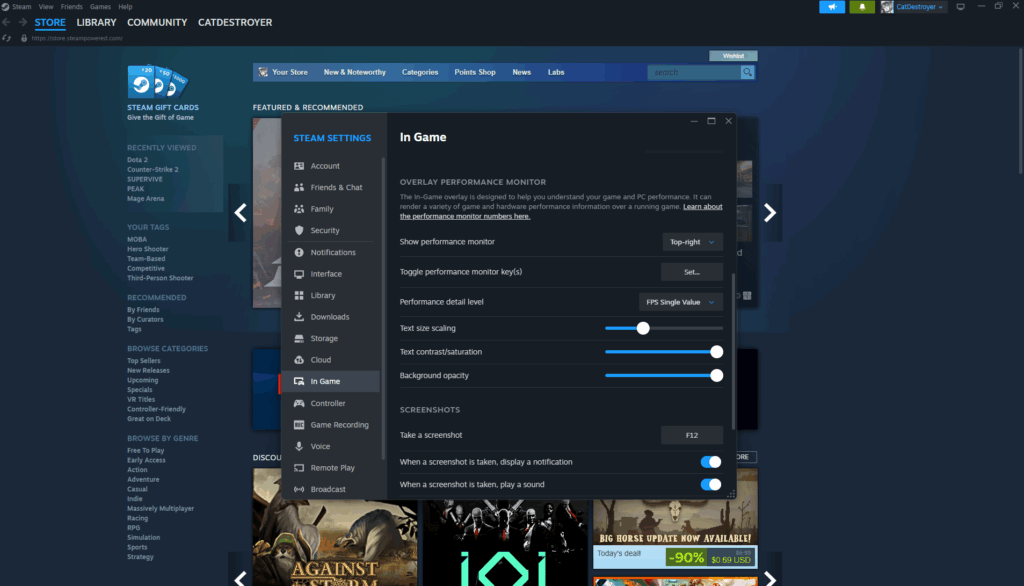Reload the store page icon

pos(7,38)
